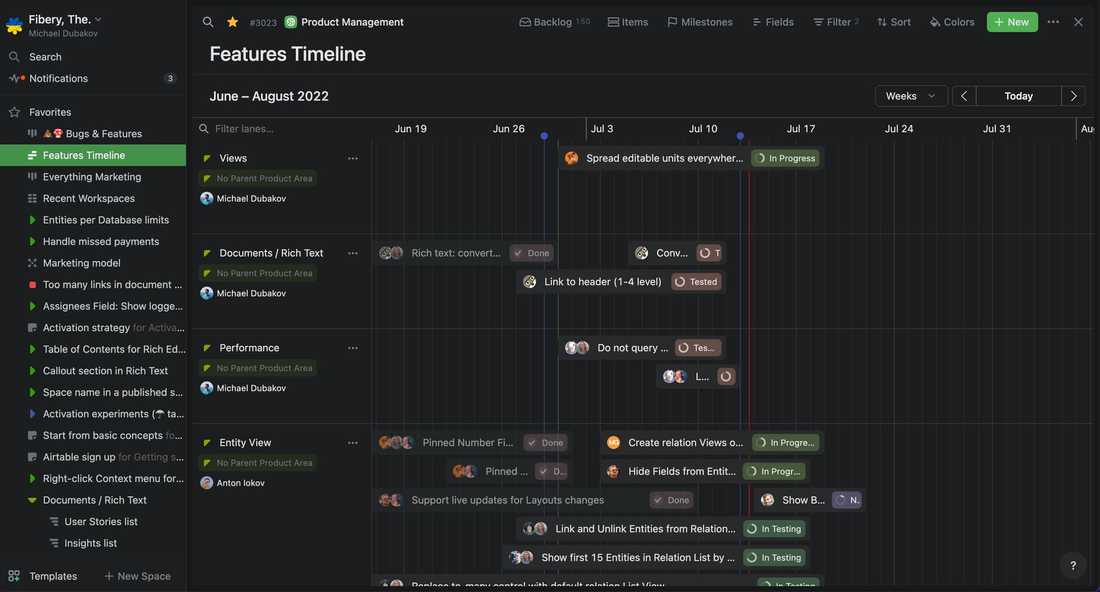The image size is (1100, 592).
Task: Open Notifications in the sidebar
Action: (58, 78)
